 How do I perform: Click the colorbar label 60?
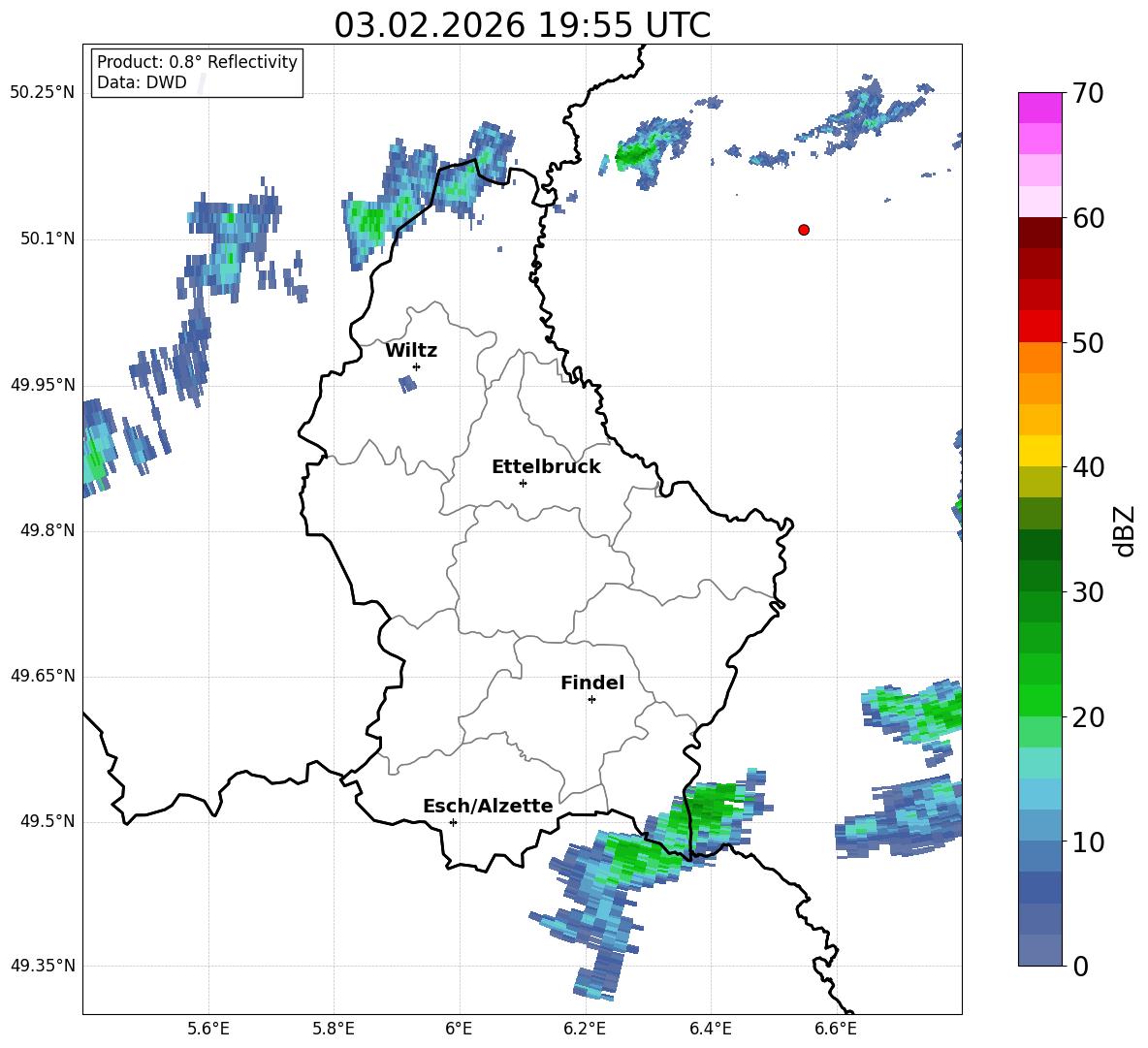tap(1088, 218)
